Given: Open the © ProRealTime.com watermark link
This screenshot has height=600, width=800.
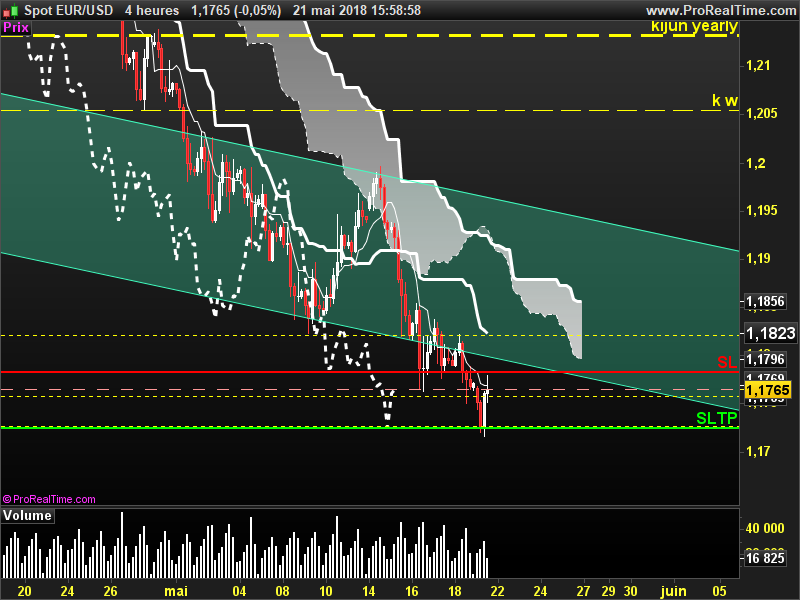Looking at the screenshot, I should 49,499.
